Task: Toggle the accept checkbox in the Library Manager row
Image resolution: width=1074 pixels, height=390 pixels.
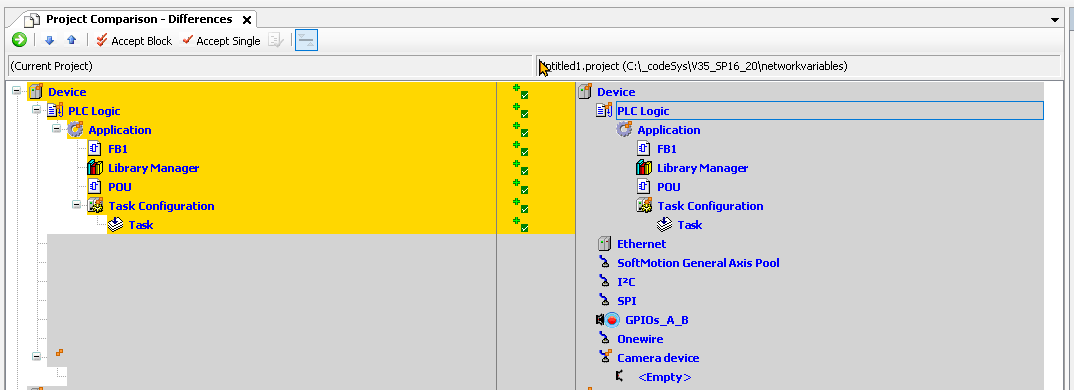Action: [x=524, y=171]
